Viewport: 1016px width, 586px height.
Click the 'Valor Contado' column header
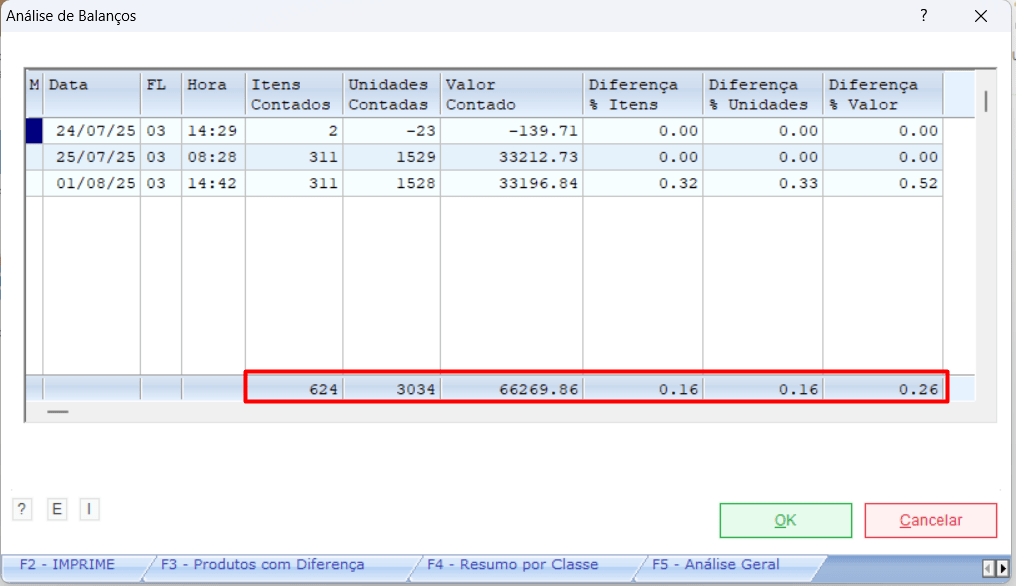[511, 94]
